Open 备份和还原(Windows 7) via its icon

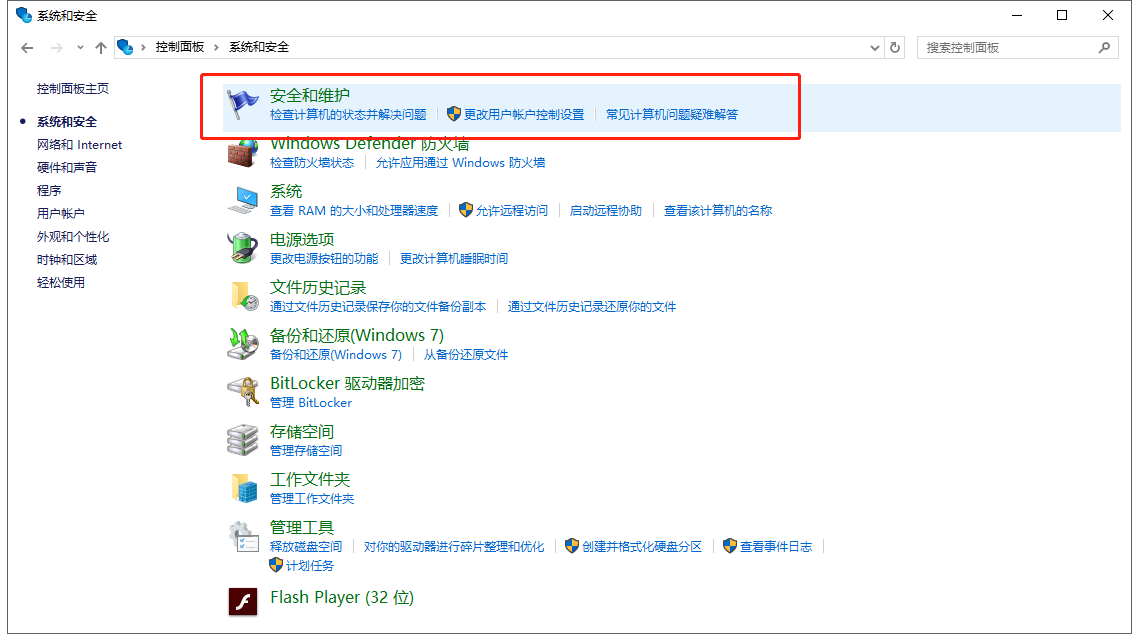pos(242,345)
